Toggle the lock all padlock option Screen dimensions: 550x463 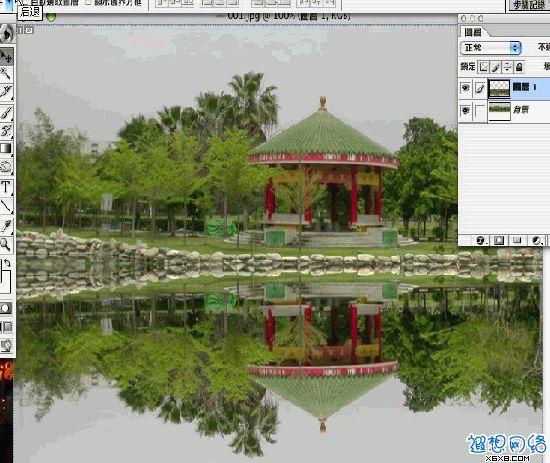tap(519, 67)
